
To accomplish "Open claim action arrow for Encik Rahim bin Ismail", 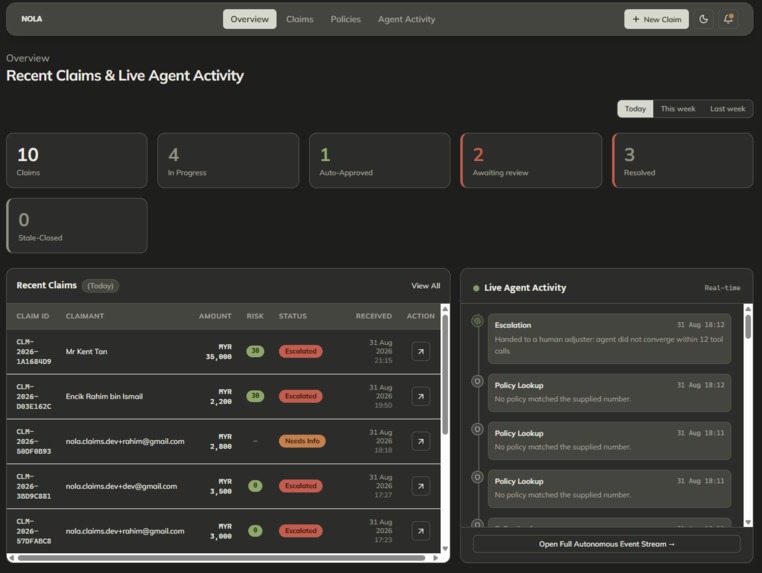I will click(x=421, y=396).
